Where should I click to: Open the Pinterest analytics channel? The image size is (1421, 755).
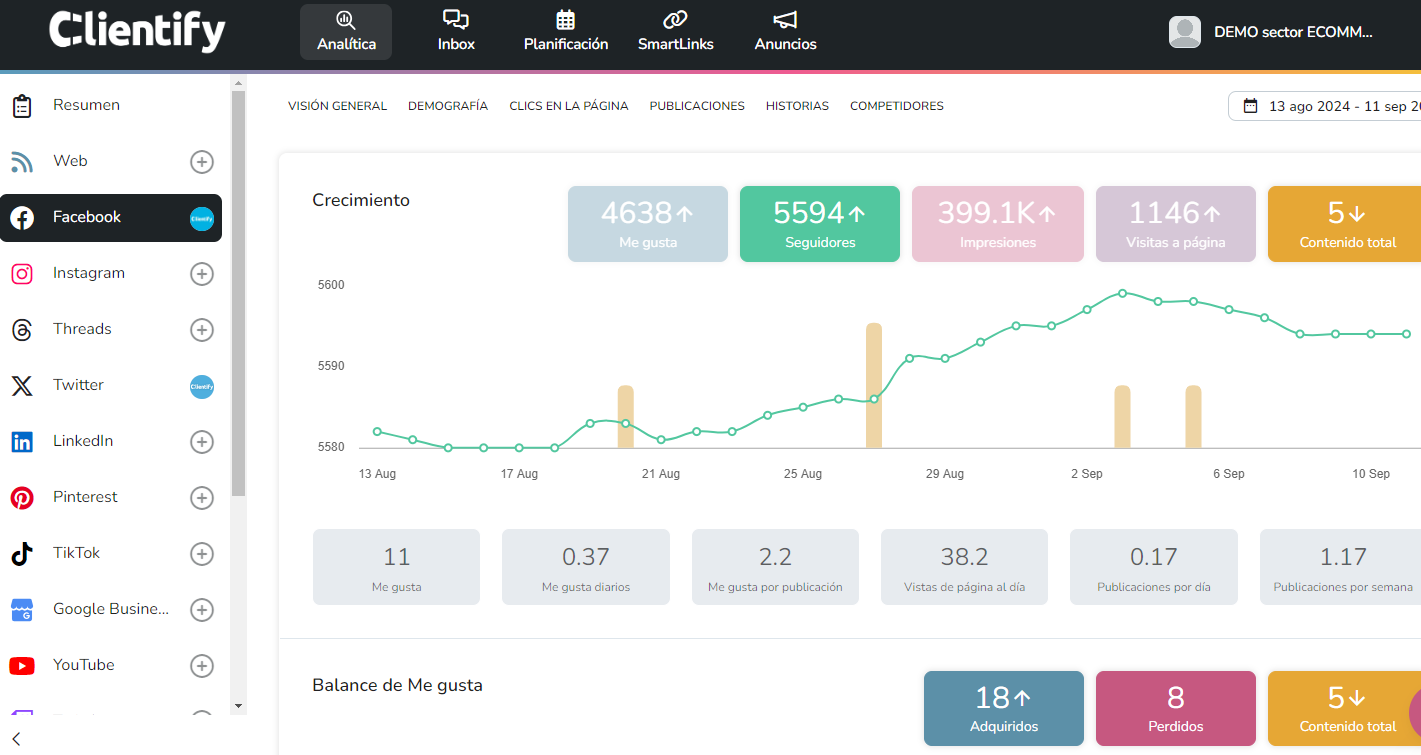click(85, 496)
